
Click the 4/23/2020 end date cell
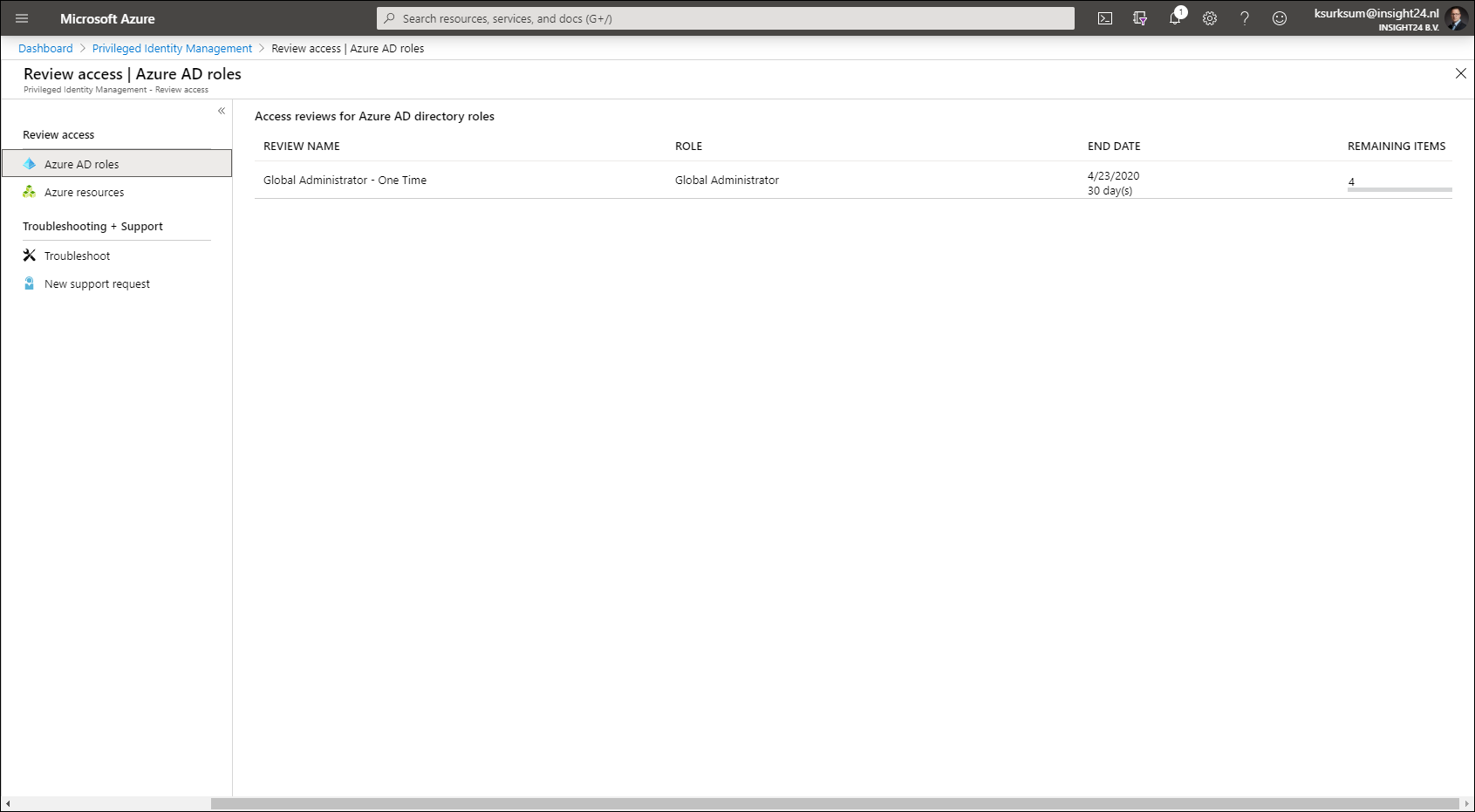pos(1113,175)
